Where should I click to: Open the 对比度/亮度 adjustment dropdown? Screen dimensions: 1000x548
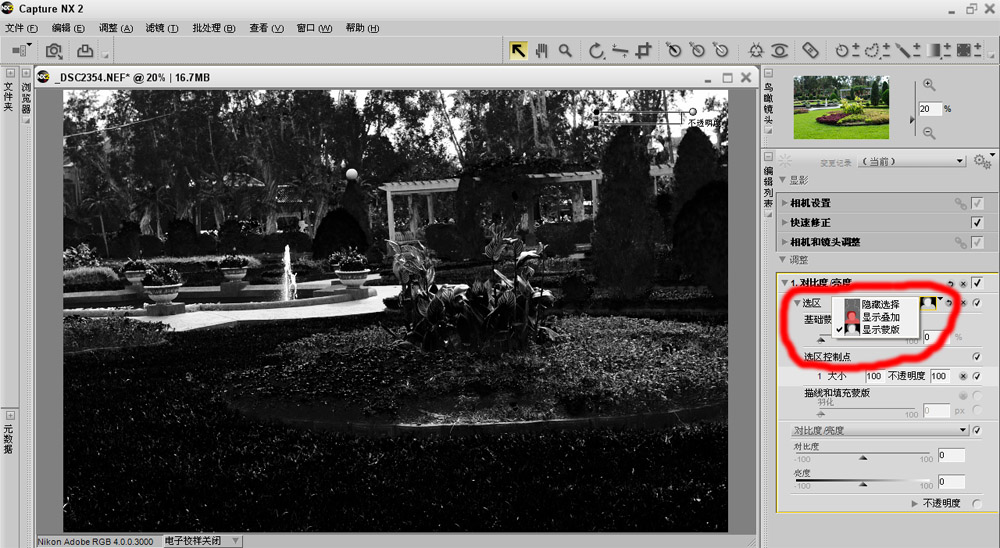(880, 430)
